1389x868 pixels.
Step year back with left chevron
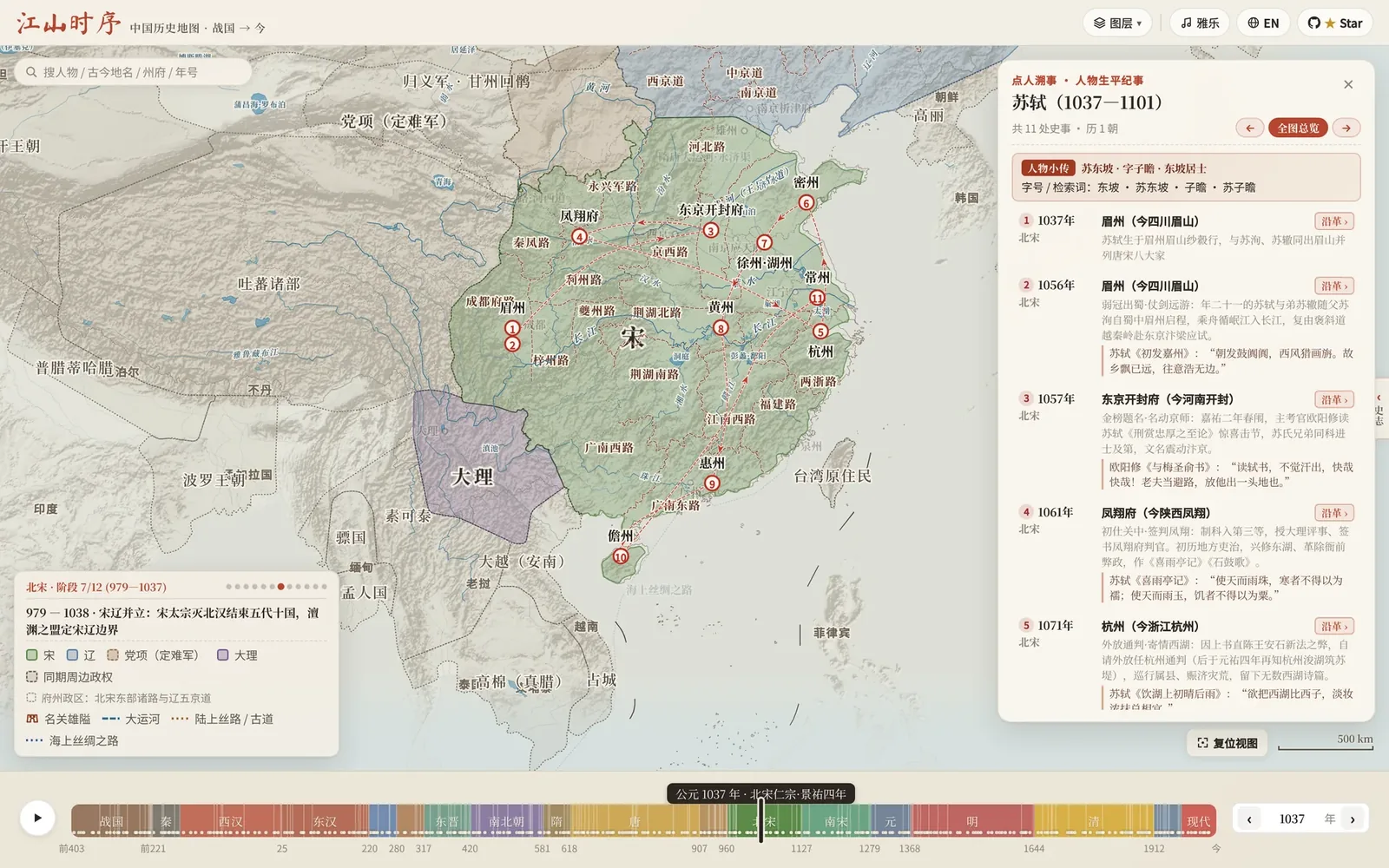point(1249,819)
